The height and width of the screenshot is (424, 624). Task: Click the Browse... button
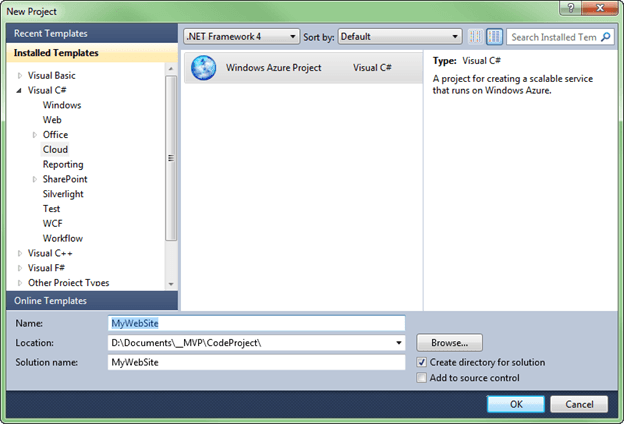click(x=449, y=342)
